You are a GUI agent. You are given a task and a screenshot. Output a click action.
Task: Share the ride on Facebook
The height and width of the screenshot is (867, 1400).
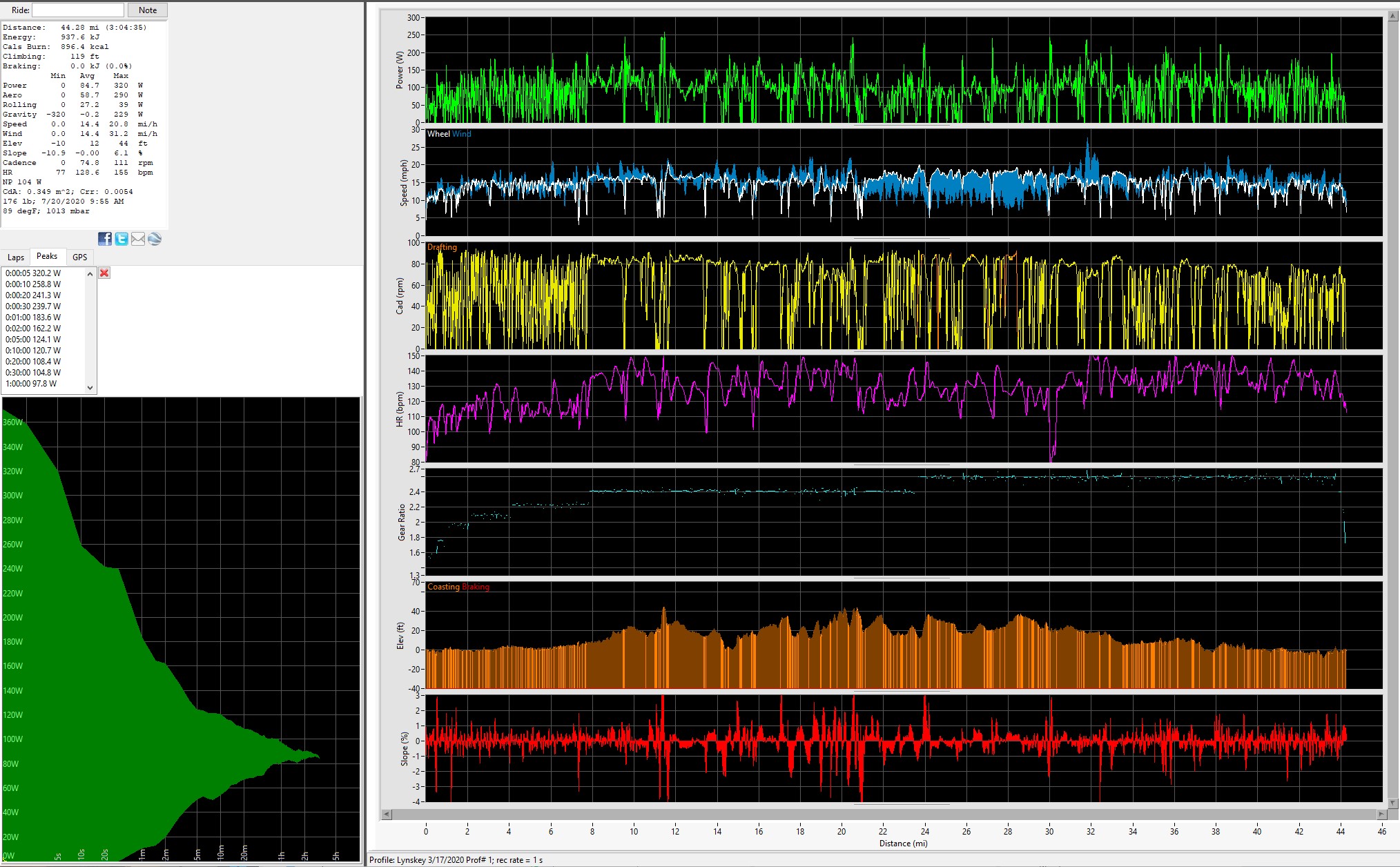(105, 239)
